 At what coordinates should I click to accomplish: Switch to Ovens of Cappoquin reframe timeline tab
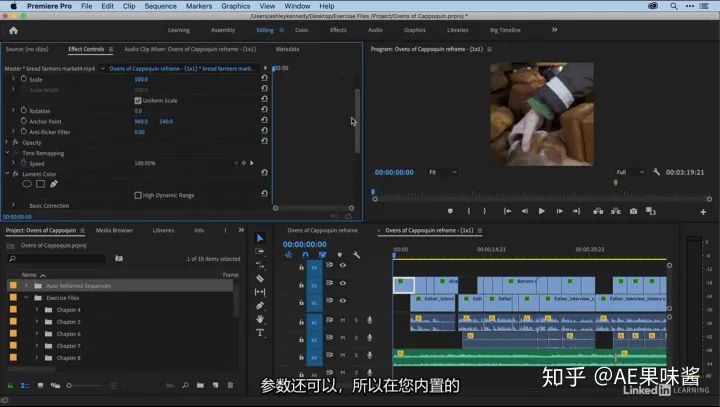pyautogui.click(x=322, y=230)
